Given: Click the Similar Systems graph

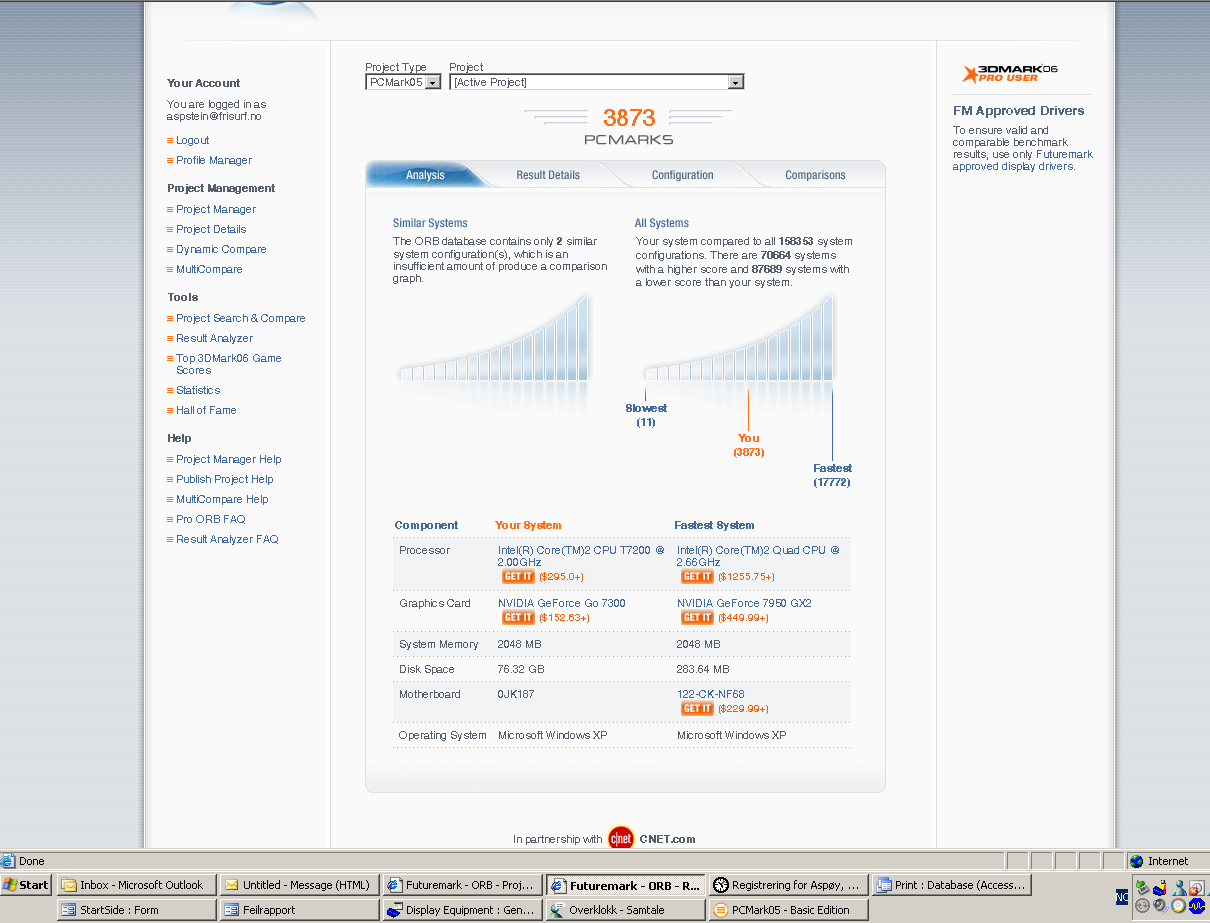Looking at the screenshot, I should click(x=496, y=340).
